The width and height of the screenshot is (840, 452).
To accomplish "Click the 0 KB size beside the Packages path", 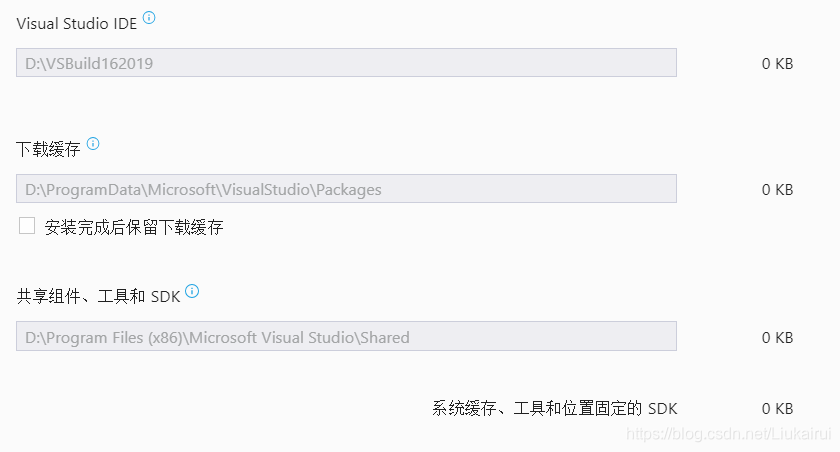I will click(x=777, y=190).
